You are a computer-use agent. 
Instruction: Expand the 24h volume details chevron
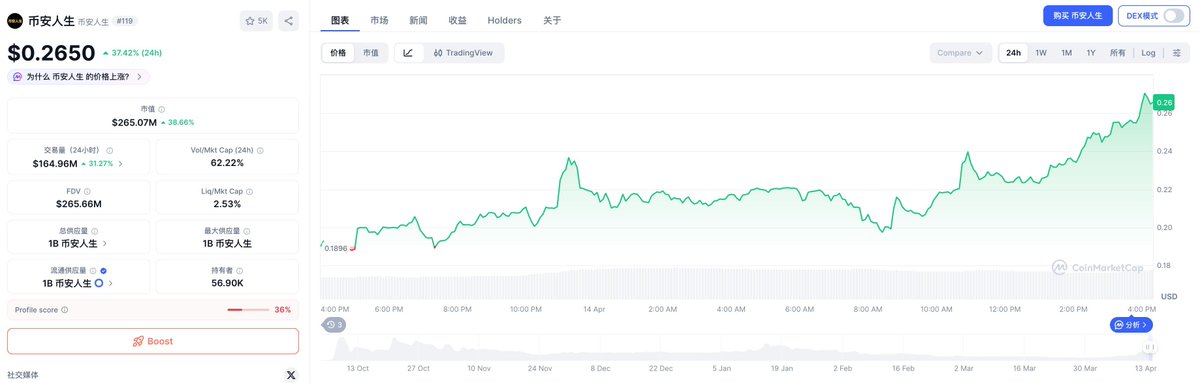pos(121,163)
